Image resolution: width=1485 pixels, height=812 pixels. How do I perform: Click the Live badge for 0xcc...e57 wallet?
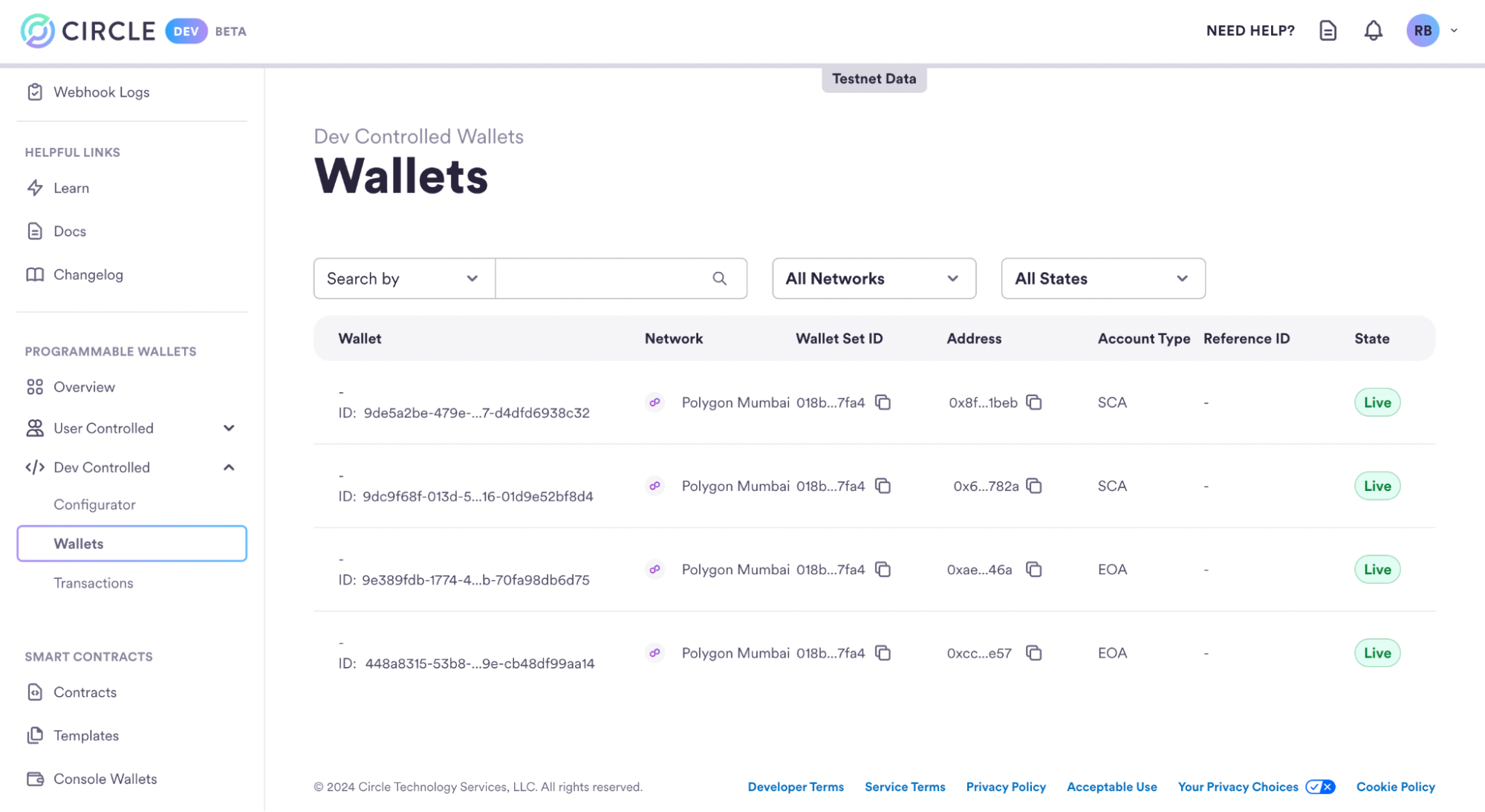tap(1377, 653)
